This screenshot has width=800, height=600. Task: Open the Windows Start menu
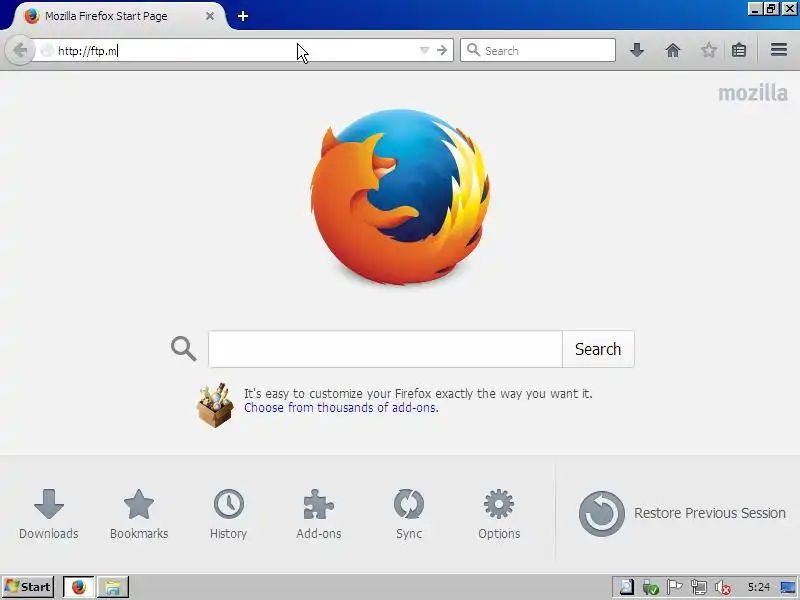(x=29, y=587)
